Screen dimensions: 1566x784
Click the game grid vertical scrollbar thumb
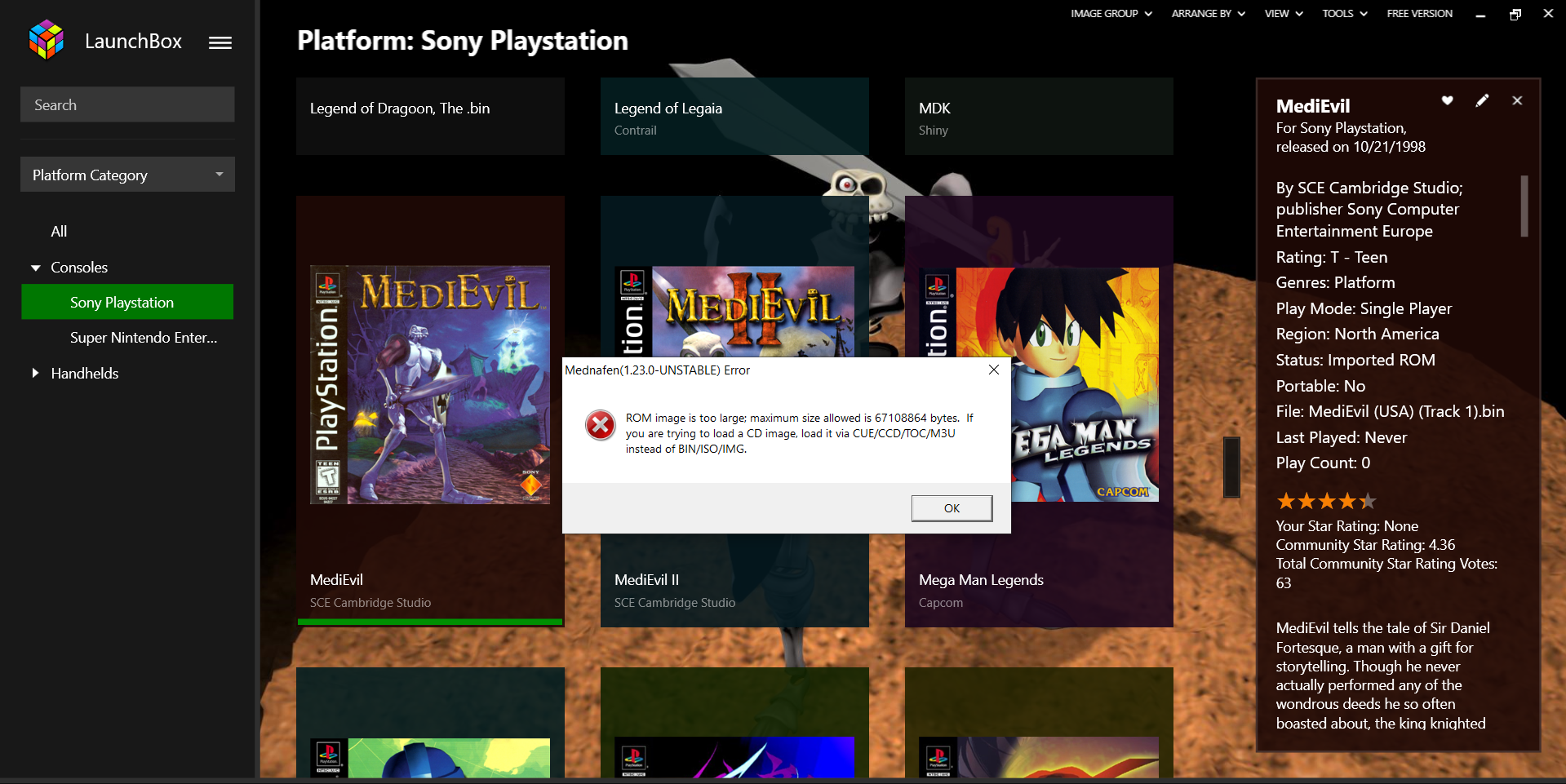[x=1231, y=467]
